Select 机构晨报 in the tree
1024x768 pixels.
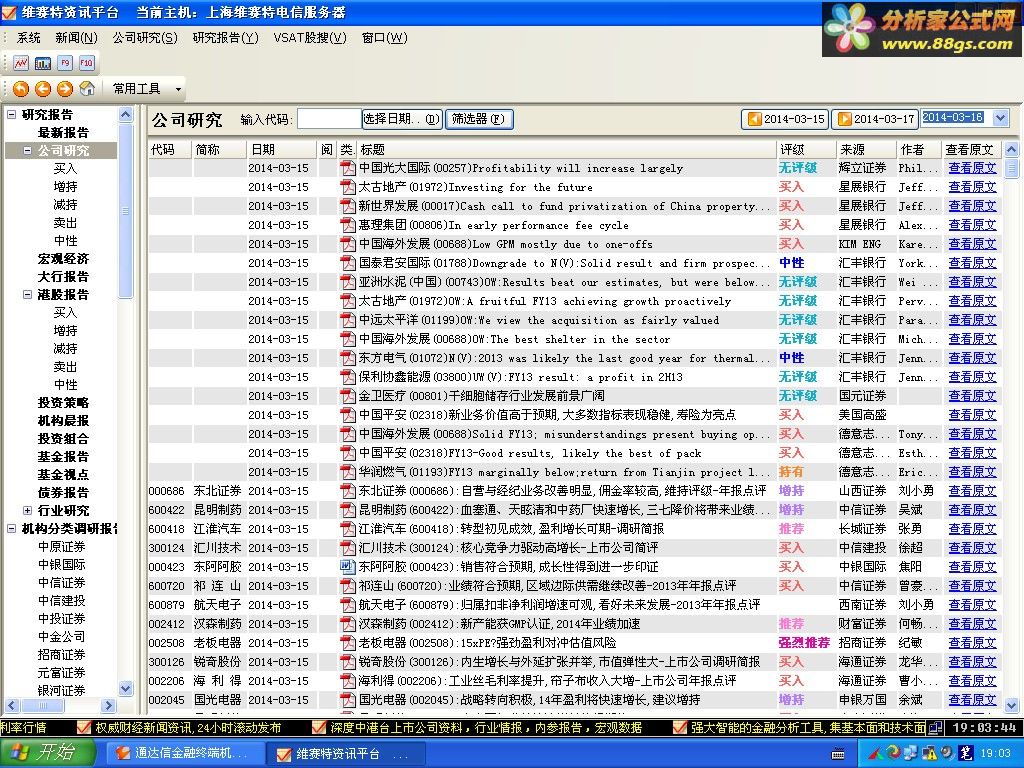click(63, 421)
